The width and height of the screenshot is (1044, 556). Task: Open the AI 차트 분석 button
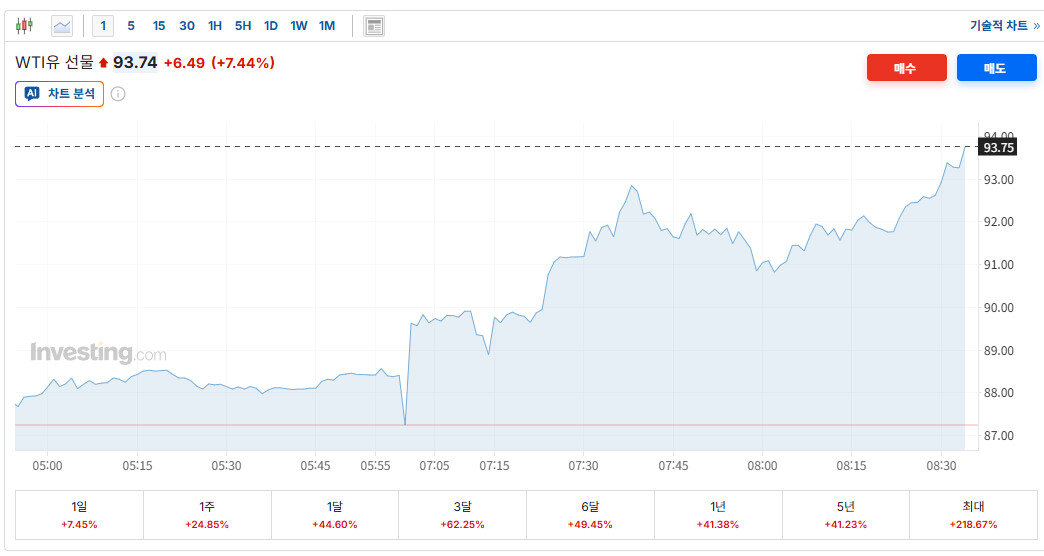60,94
